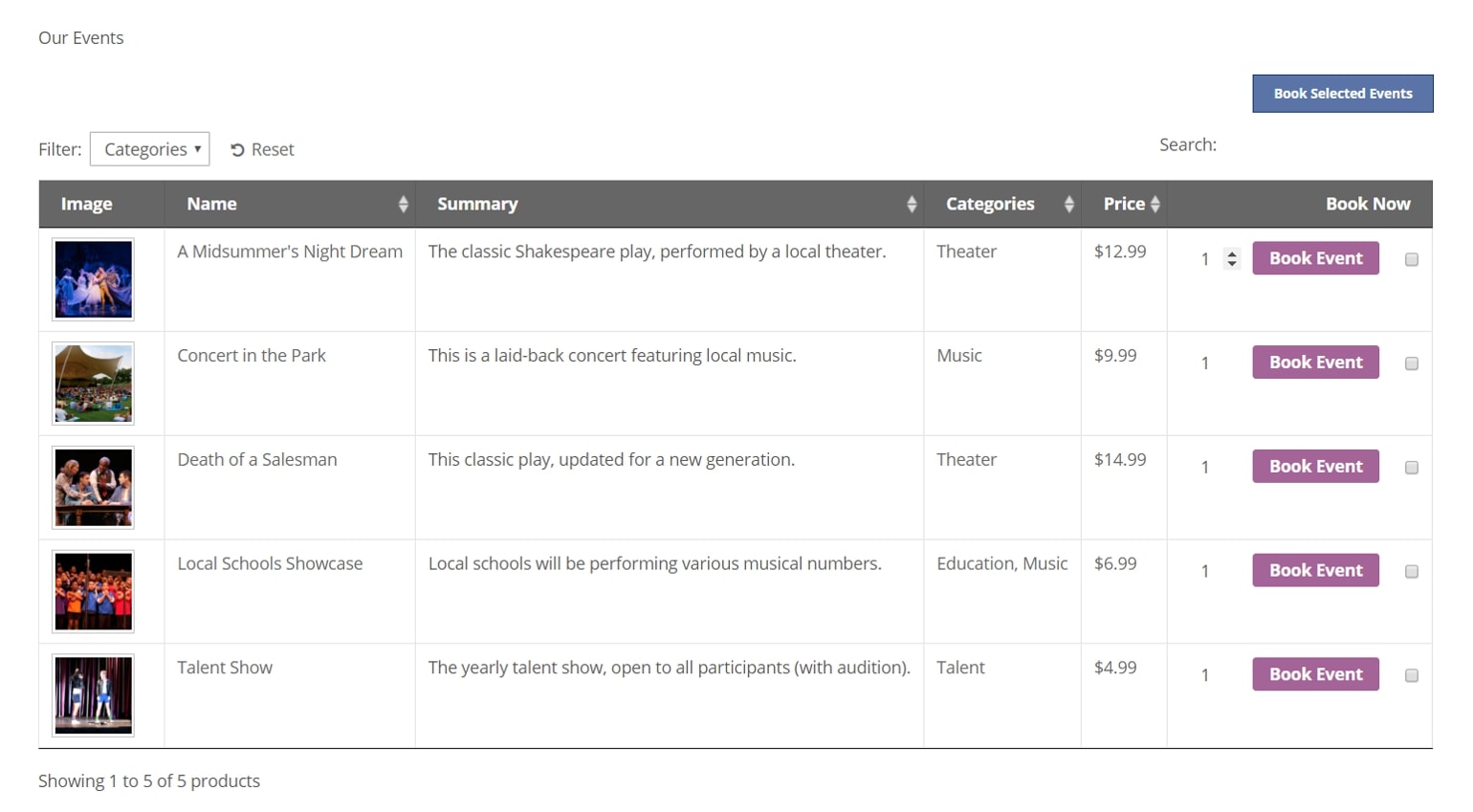
Task: Open A Midsummer's Night Dream thumbnail
Action: click(93, 279)
